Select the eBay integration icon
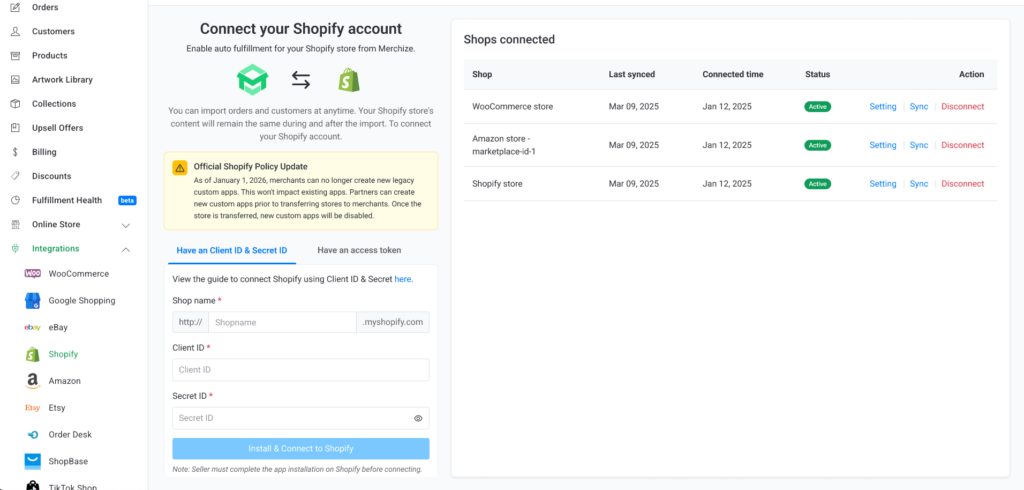Image resolution: width=1024 pixels, height=490 pixels. 32,328
